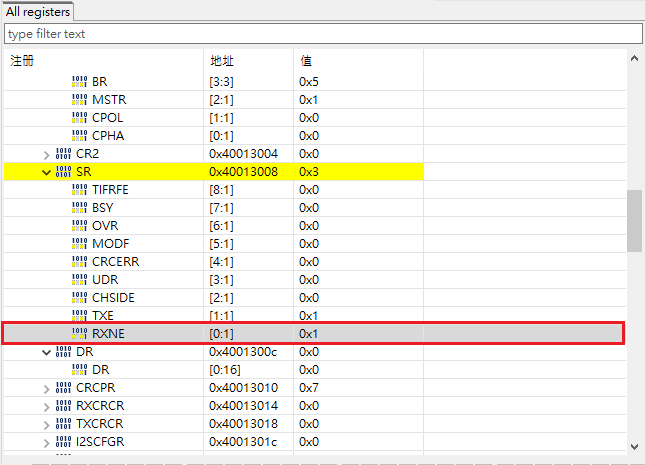The width and height of the screenshot is (646, 465).
Task: Click the I2SCFGR register icon
Action: (63, 442)
